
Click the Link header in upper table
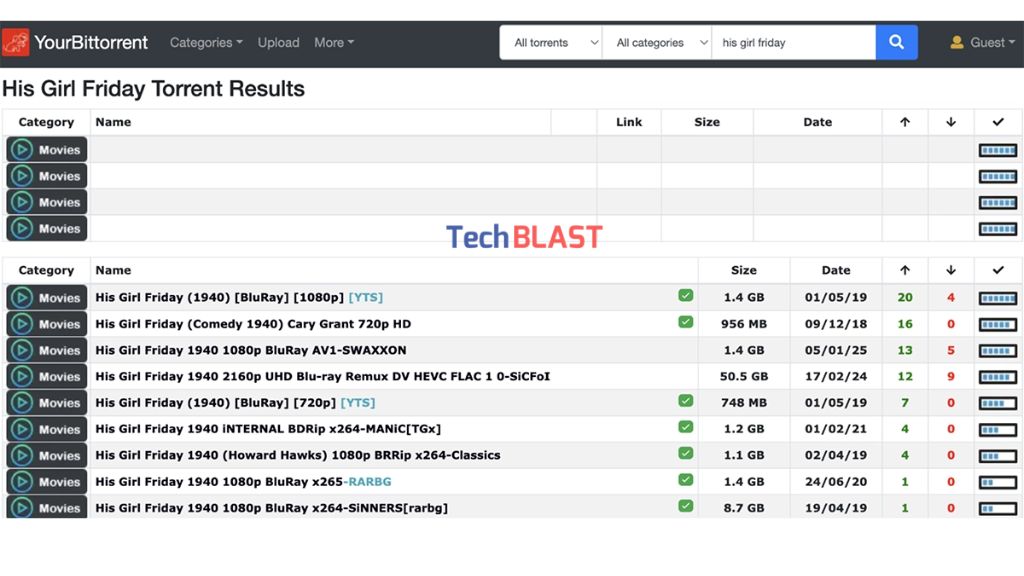pyautogui.click(x=629, y=122)
